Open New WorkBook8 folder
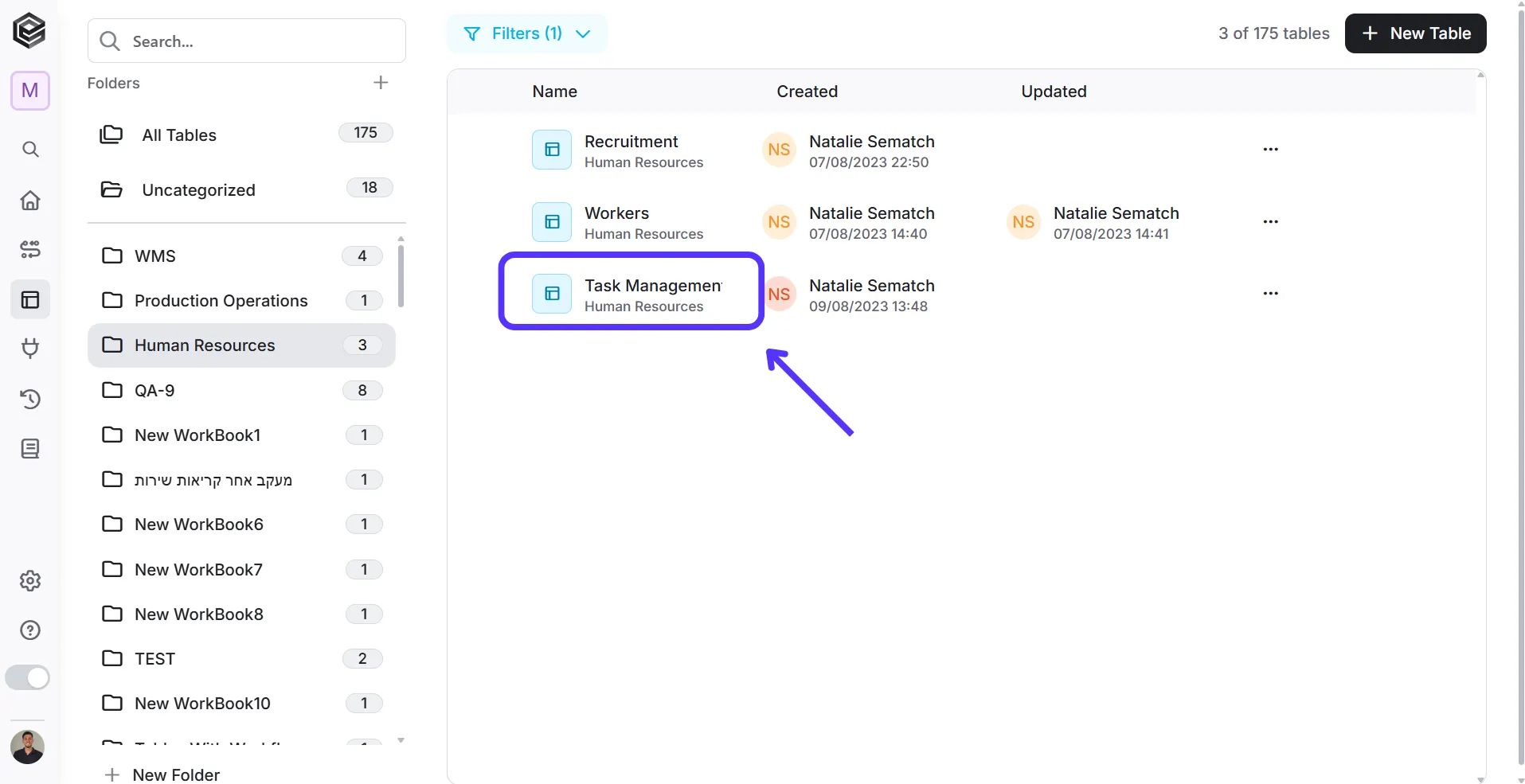 click(241, 614)
